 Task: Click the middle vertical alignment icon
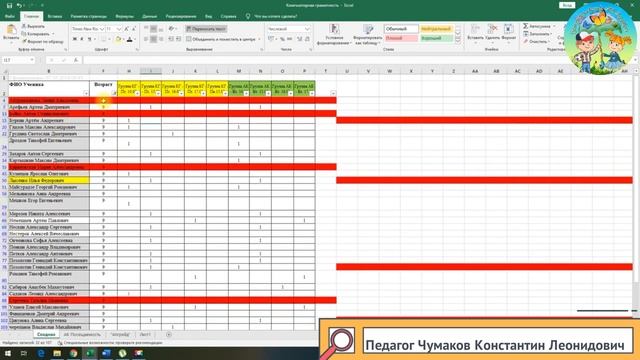point(153,29)
